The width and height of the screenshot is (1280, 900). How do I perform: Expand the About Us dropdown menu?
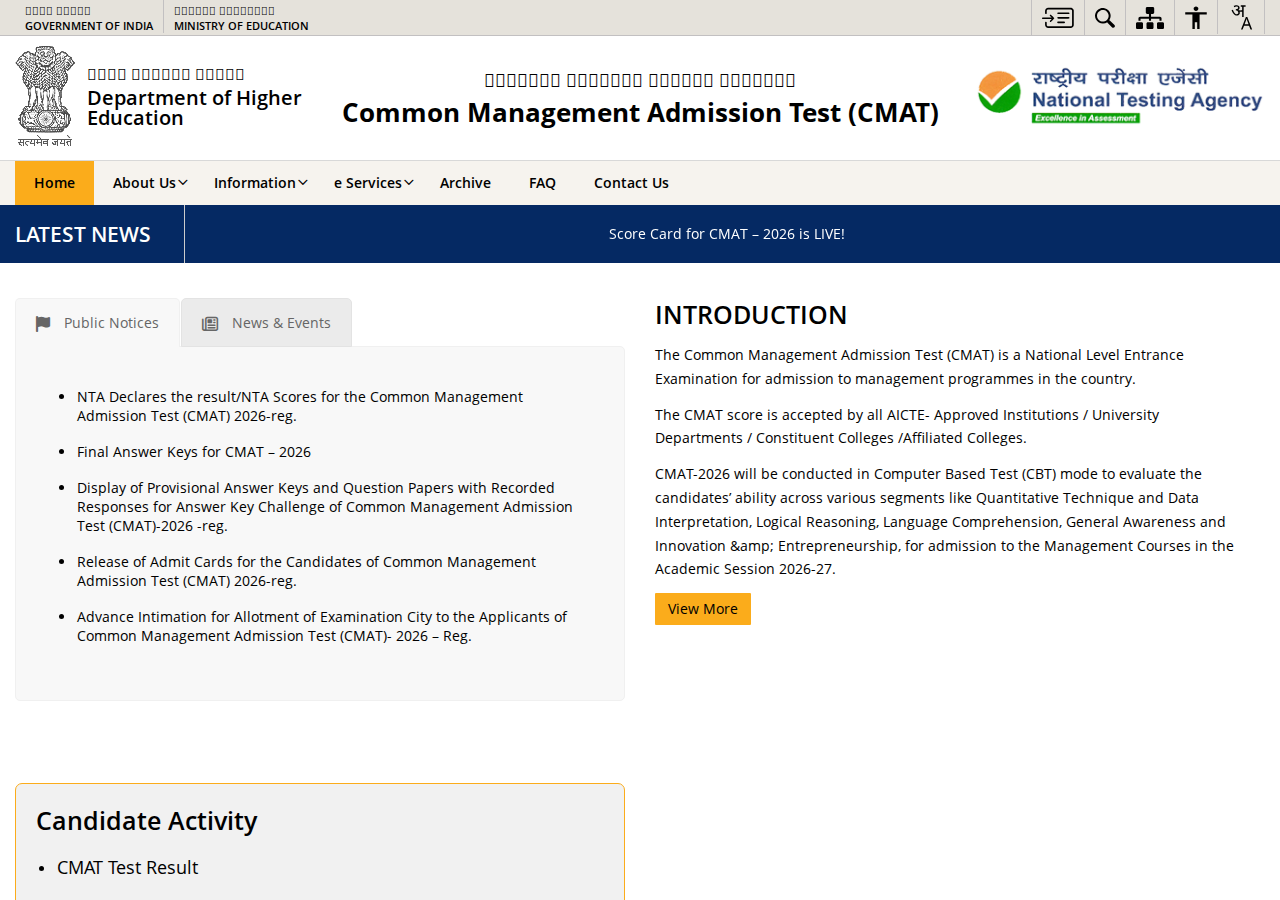coord(150,183)
